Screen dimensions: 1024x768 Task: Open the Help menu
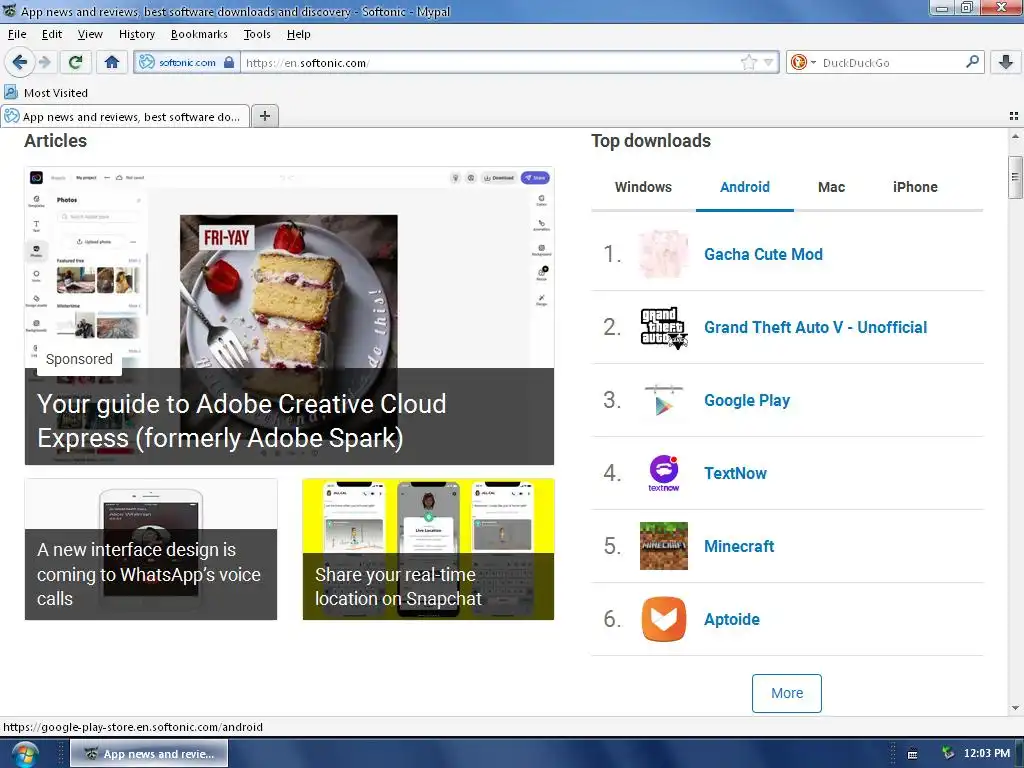click(x=298, y=34)
